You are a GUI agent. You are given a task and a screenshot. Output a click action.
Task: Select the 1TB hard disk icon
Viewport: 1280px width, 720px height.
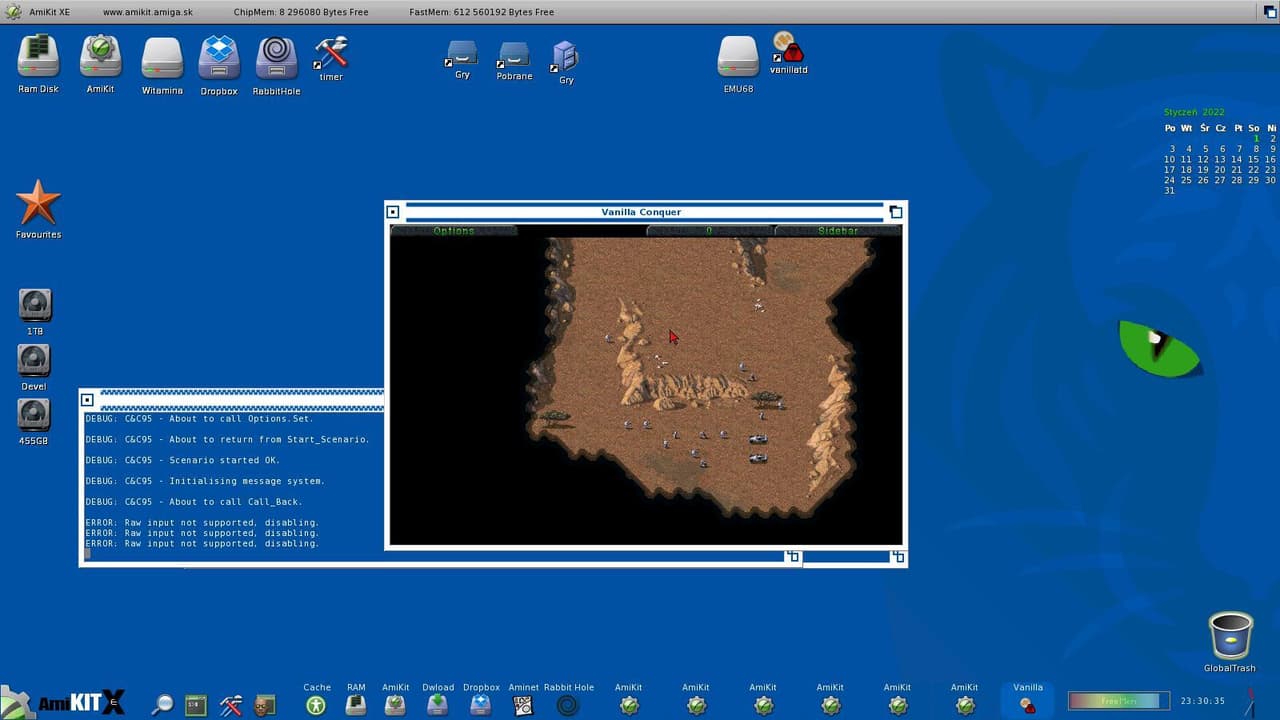click(34, 305)
